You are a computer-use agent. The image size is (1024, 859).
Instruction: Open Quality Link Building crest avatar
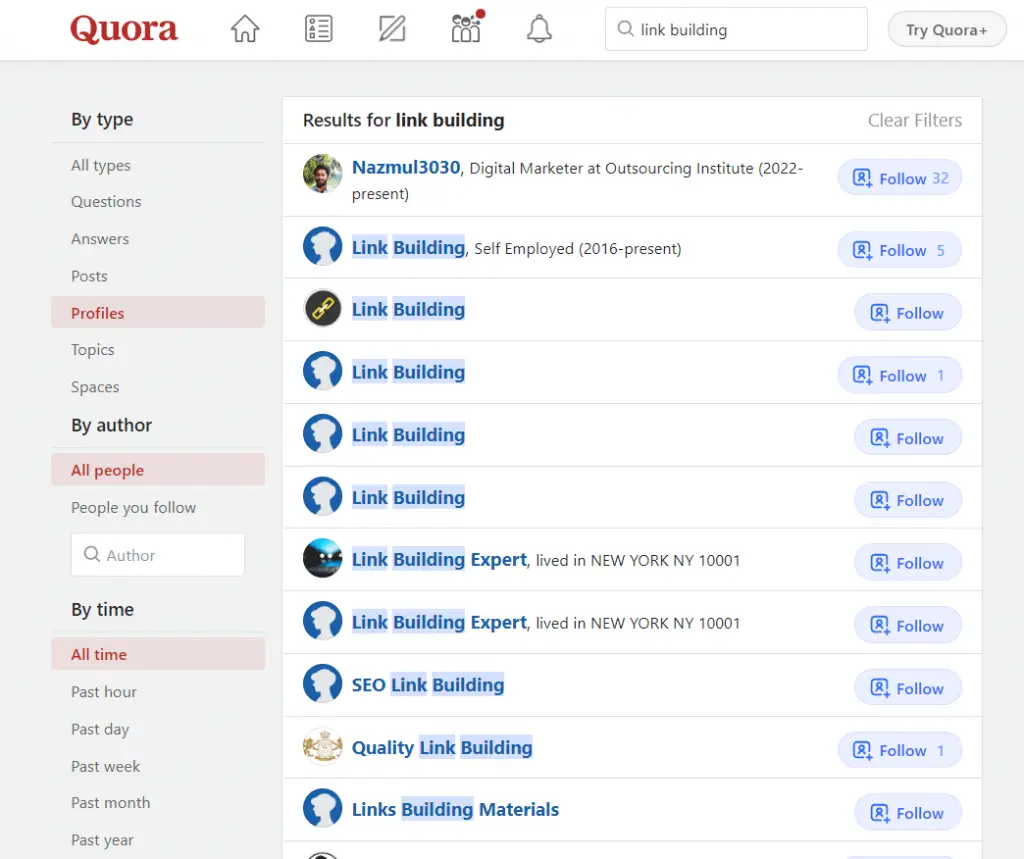[x=323, y=746]
